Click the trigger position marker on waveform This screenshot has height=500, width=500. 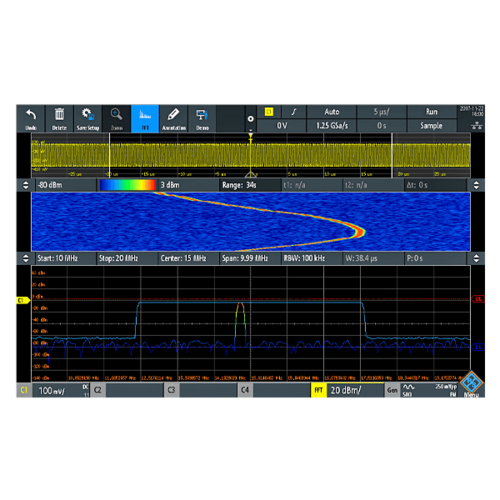pos(250,136)
